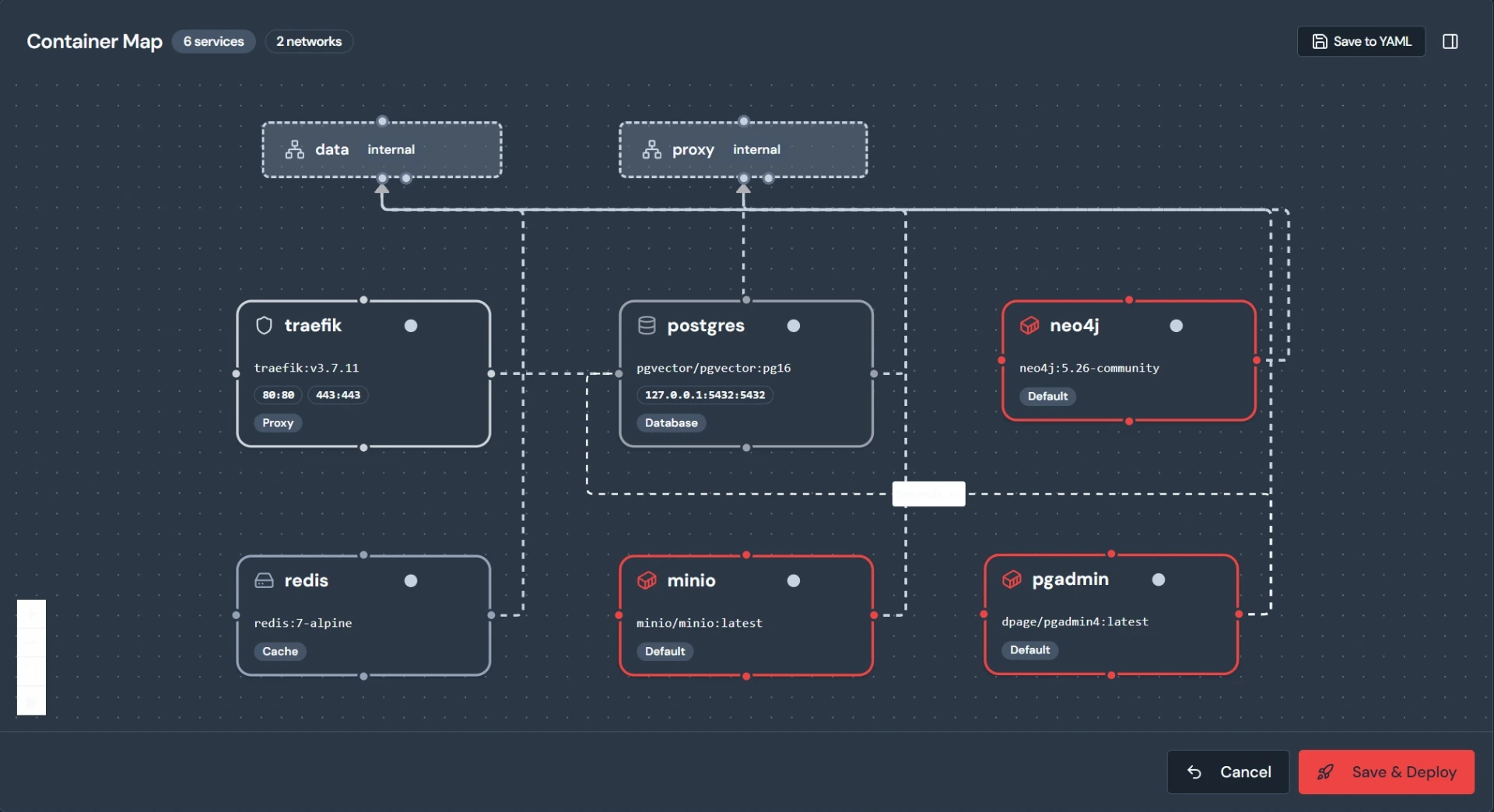
Task: Click the neo4j red cube icon
Action: (x=1029, y=325)
